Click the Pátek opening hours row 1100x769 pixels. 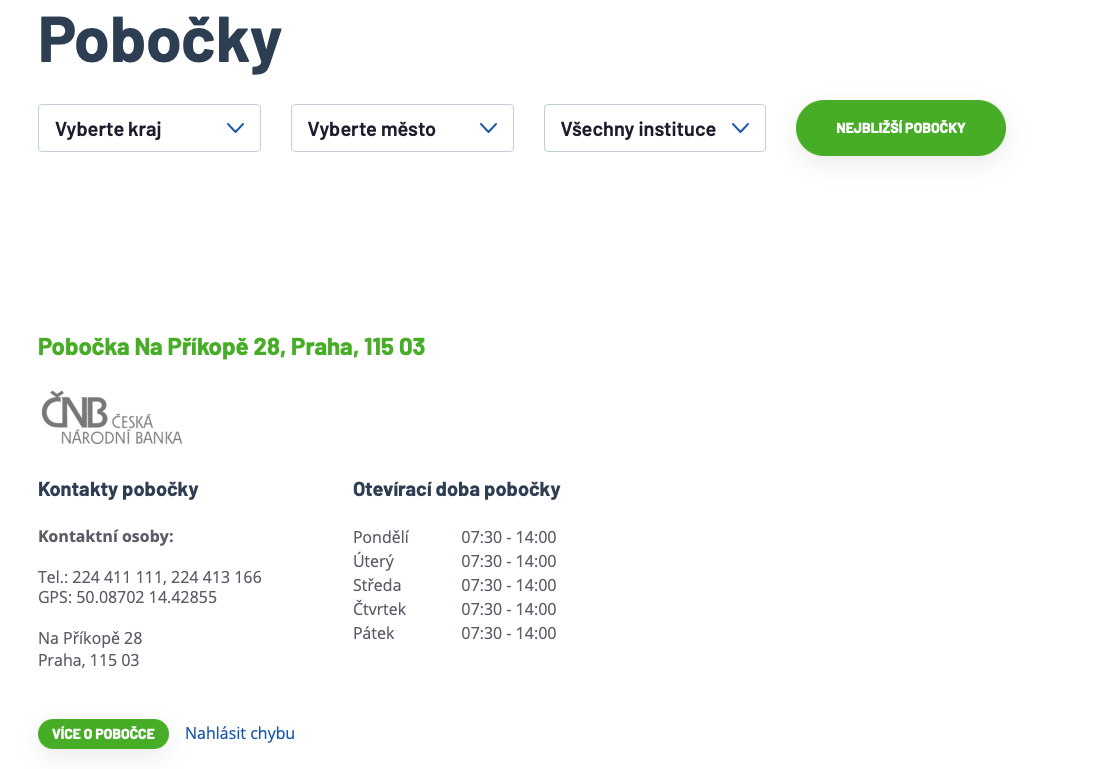454,633
